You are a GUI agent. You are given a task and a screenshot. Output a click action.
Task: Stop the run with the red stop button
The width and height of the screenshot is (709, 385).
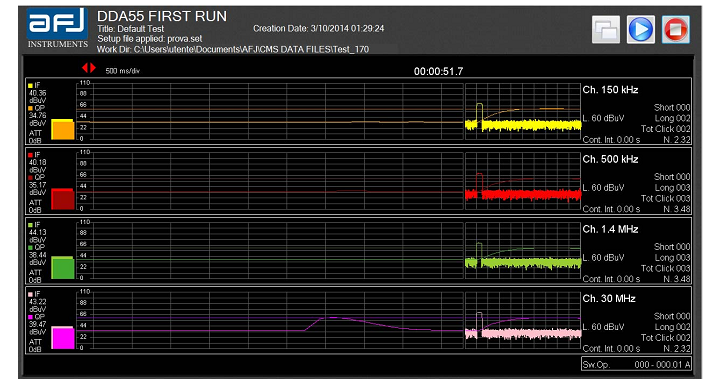pyautogui.click(x=676, y=29)
